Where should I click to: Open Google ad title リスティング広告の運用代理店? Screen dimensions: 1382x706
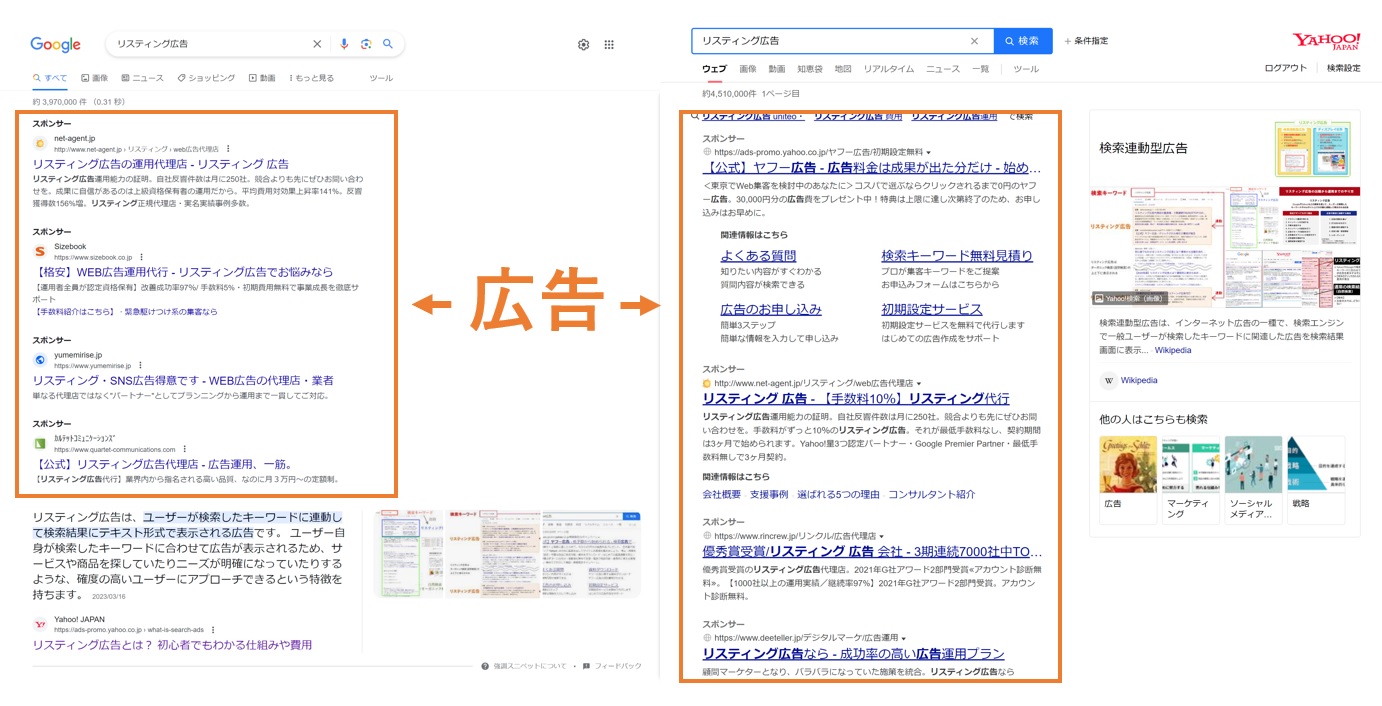point(161,164)
